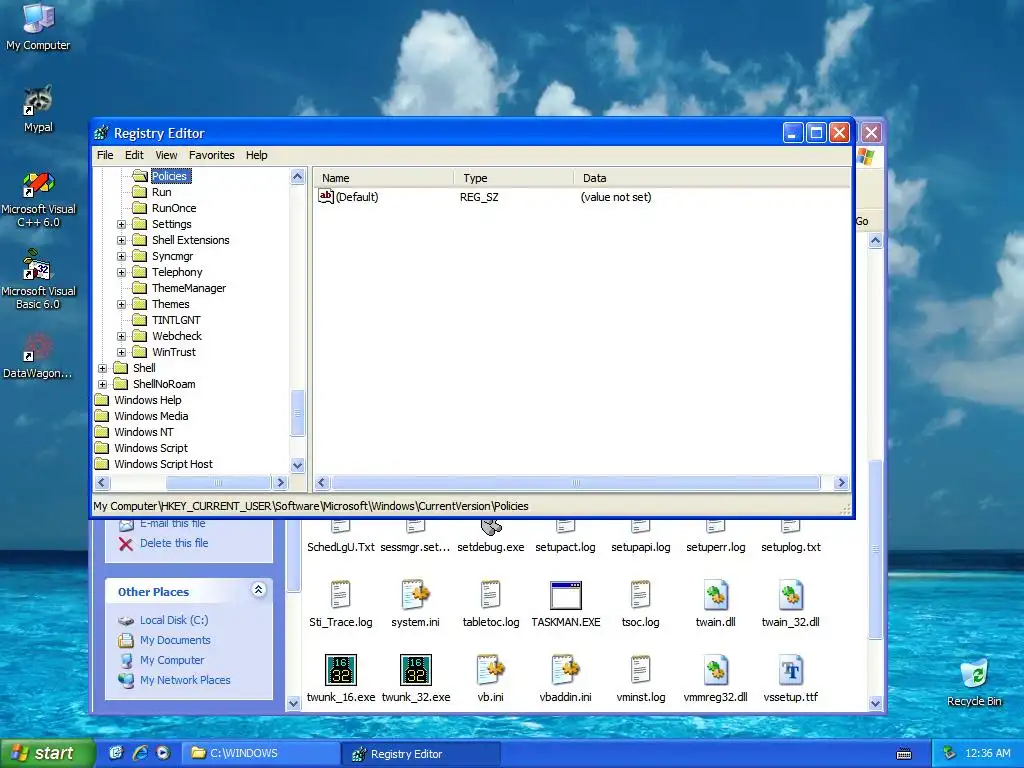Switch to C:\WINDOWS taskbar button
This screenshot has width=1024, height=768.
click(260, 753)
